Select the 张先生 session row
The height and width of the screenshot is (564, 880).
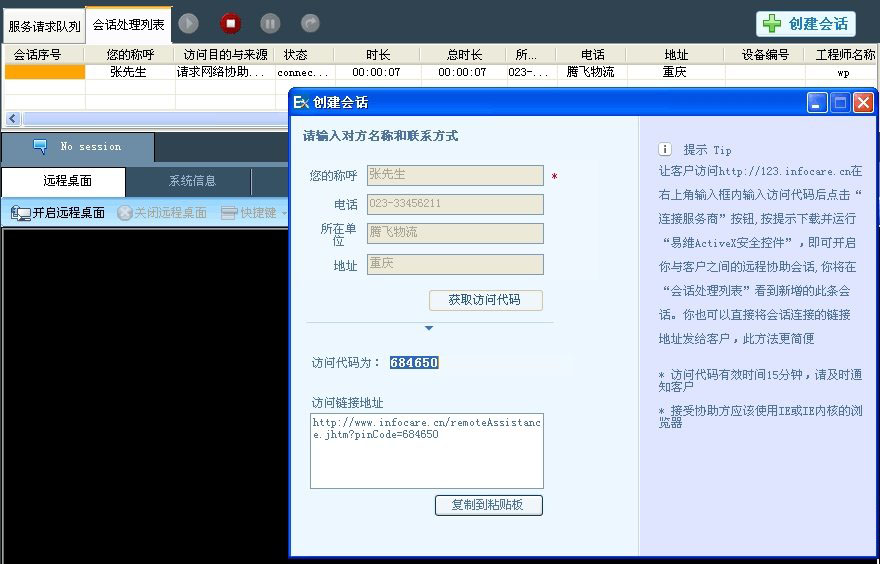pyautogui.click(x=130, y=72)
